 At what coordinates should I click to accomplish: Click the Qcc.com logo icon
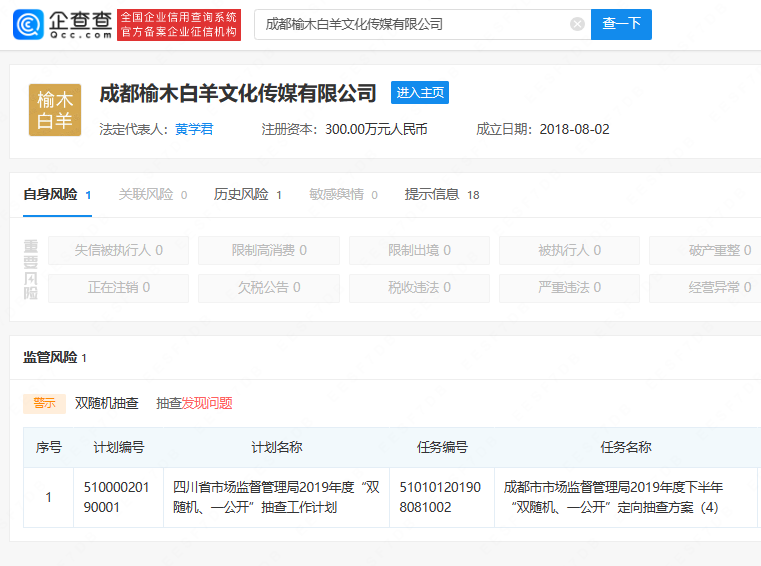click(x=28, y=24)
